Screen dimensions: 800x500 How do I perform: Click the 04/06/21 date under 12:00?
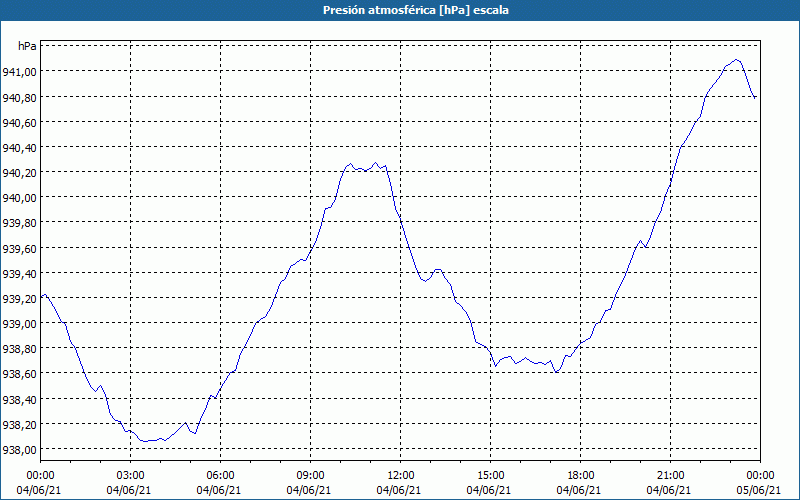399,490
